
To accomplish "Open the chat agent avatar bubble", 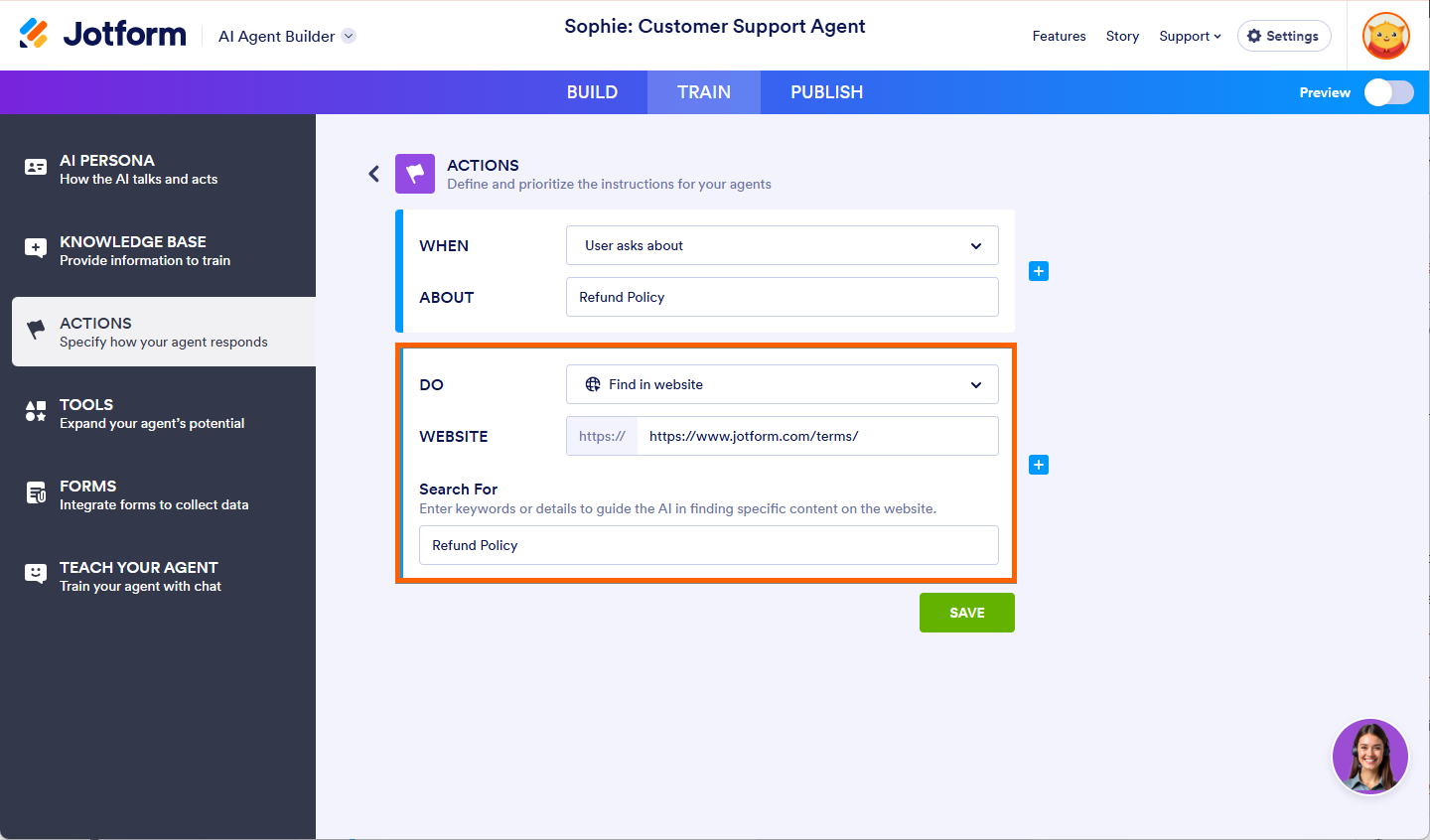I will [1369, 757].
